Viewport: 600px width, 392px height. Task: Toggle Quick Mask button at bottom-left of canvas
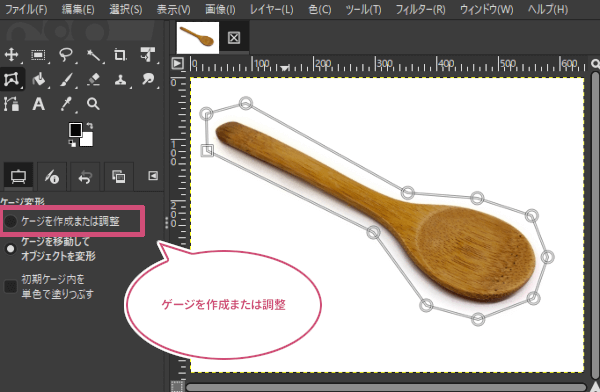(177, 386)
